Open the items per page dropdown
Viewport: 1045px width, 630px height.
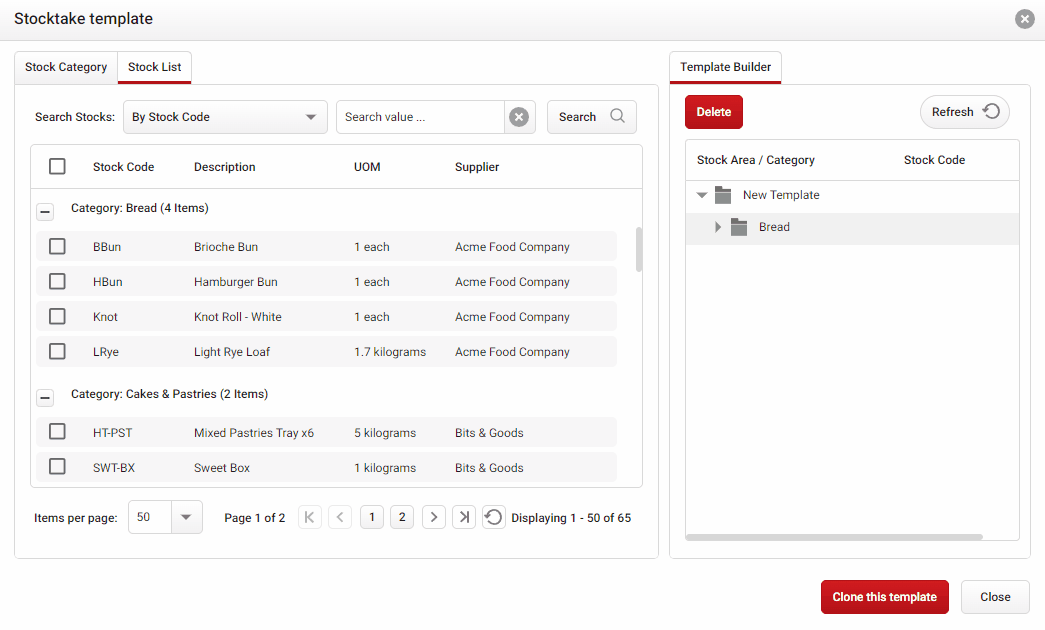(186, 517)
